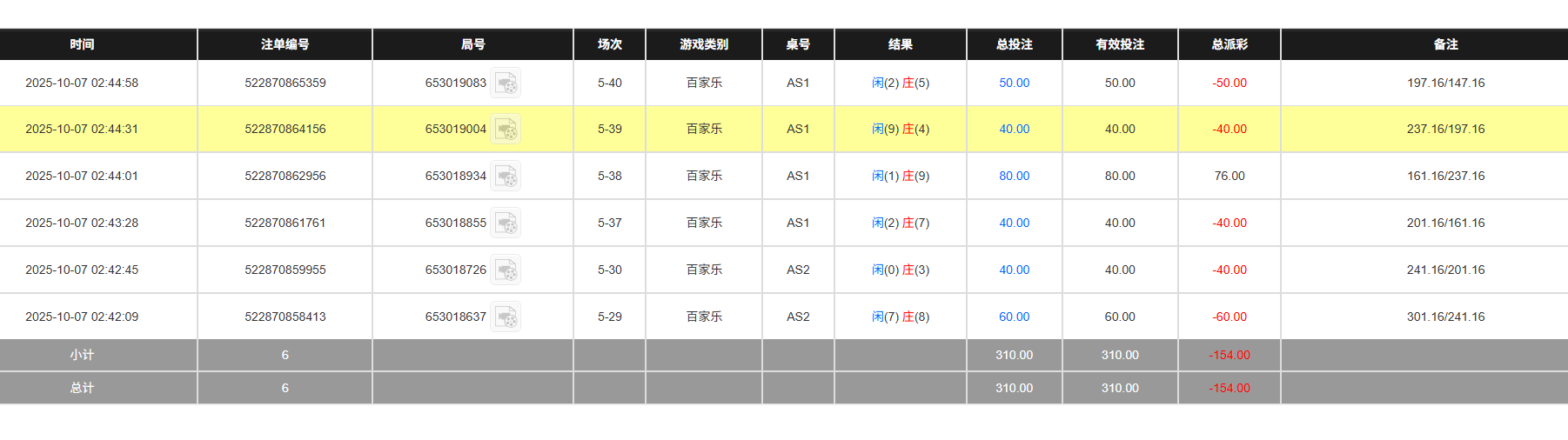View the replay icon for round 653018726
Screen dimensions: 1568x440
[x=506, y=270]
